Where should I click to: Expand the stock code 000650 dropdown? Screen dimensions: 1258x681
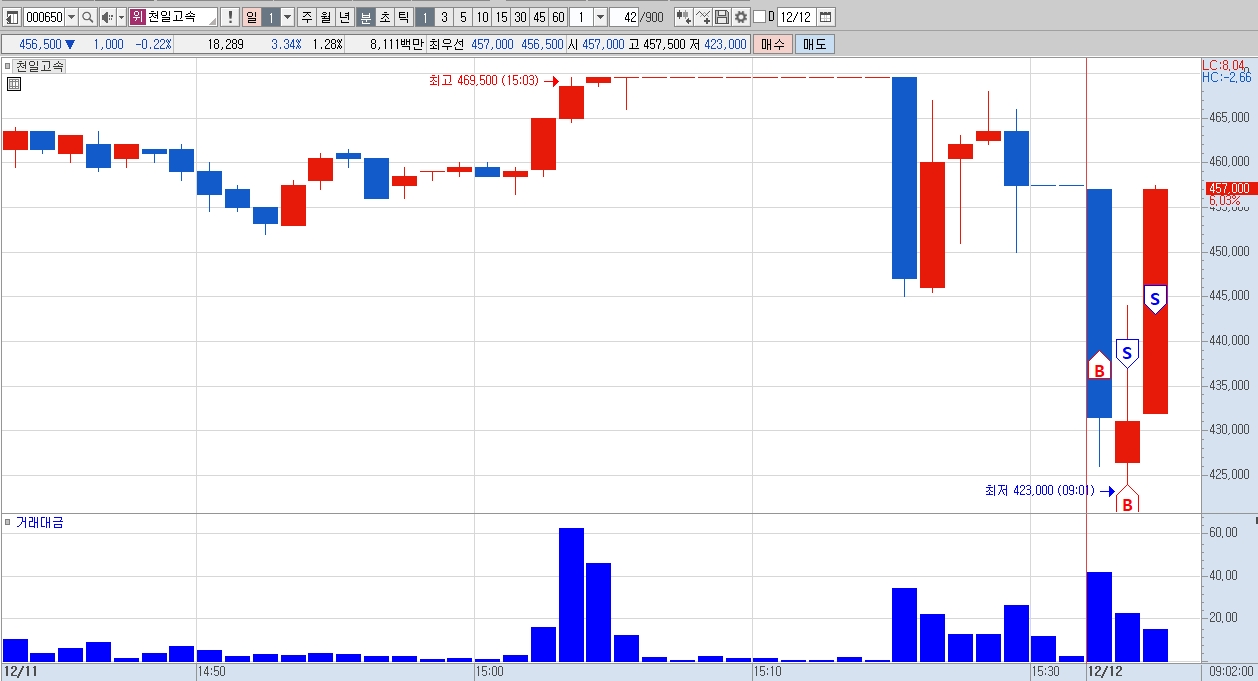[x=71, y=17]
